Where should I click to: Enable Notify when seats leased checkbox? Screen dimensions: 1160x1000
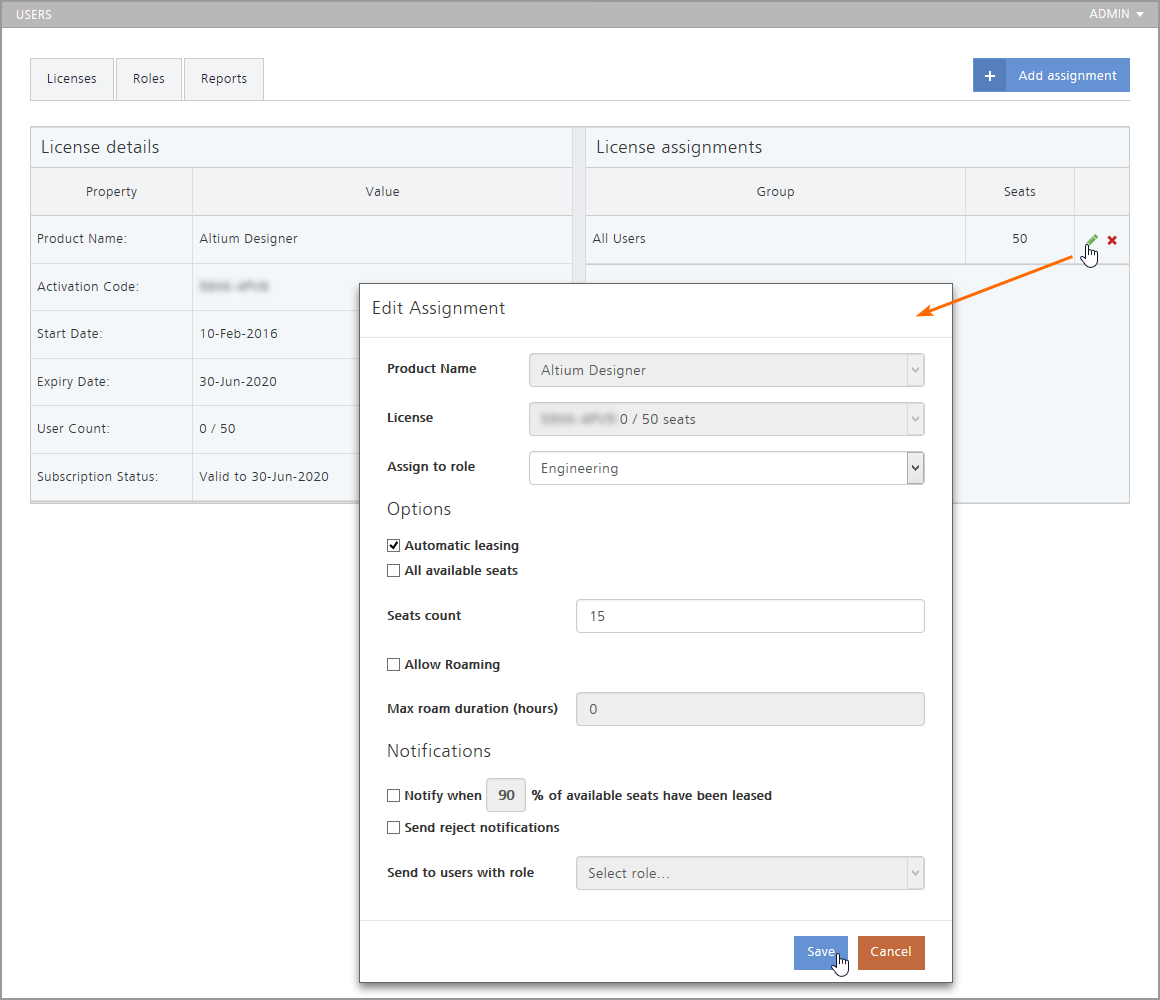pos(394,796)
